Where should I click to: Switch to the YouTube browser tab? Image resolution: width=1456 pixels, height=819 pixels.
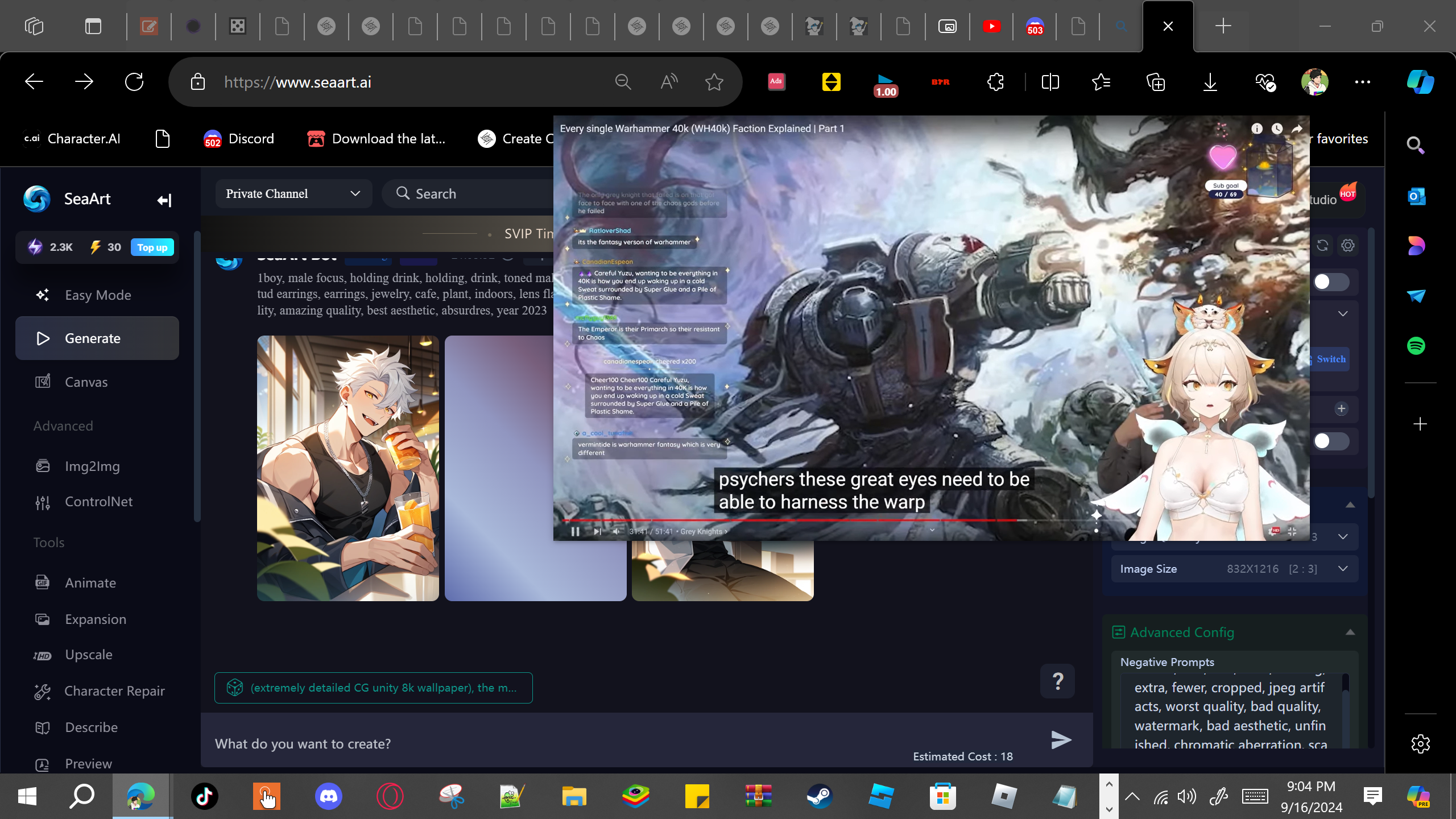991,26
